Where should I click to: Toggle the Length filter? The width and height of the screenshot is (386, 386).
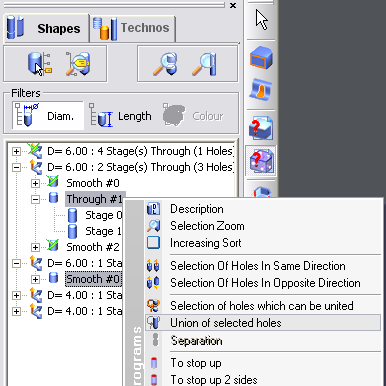(x=120, y=116)
